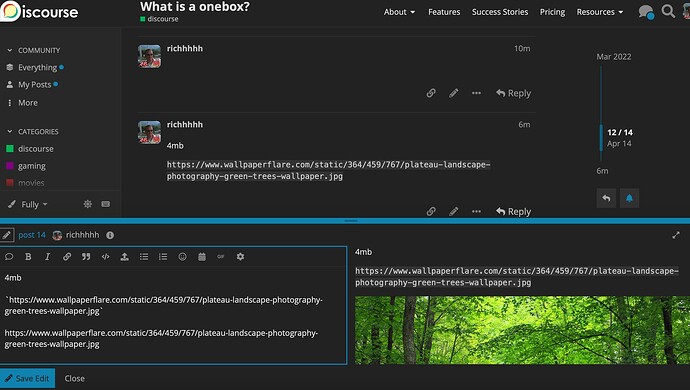Open the composer options gear
Screen dimensions: 690x390
click(x=240, y=257)
